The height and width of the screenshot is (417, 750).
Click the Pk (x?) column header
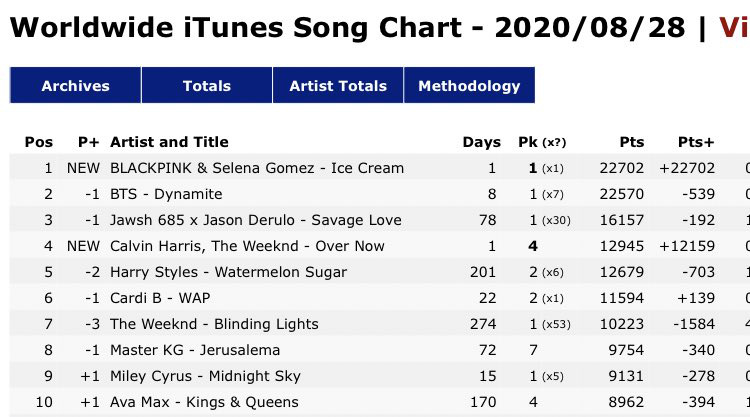coord(542,142)
